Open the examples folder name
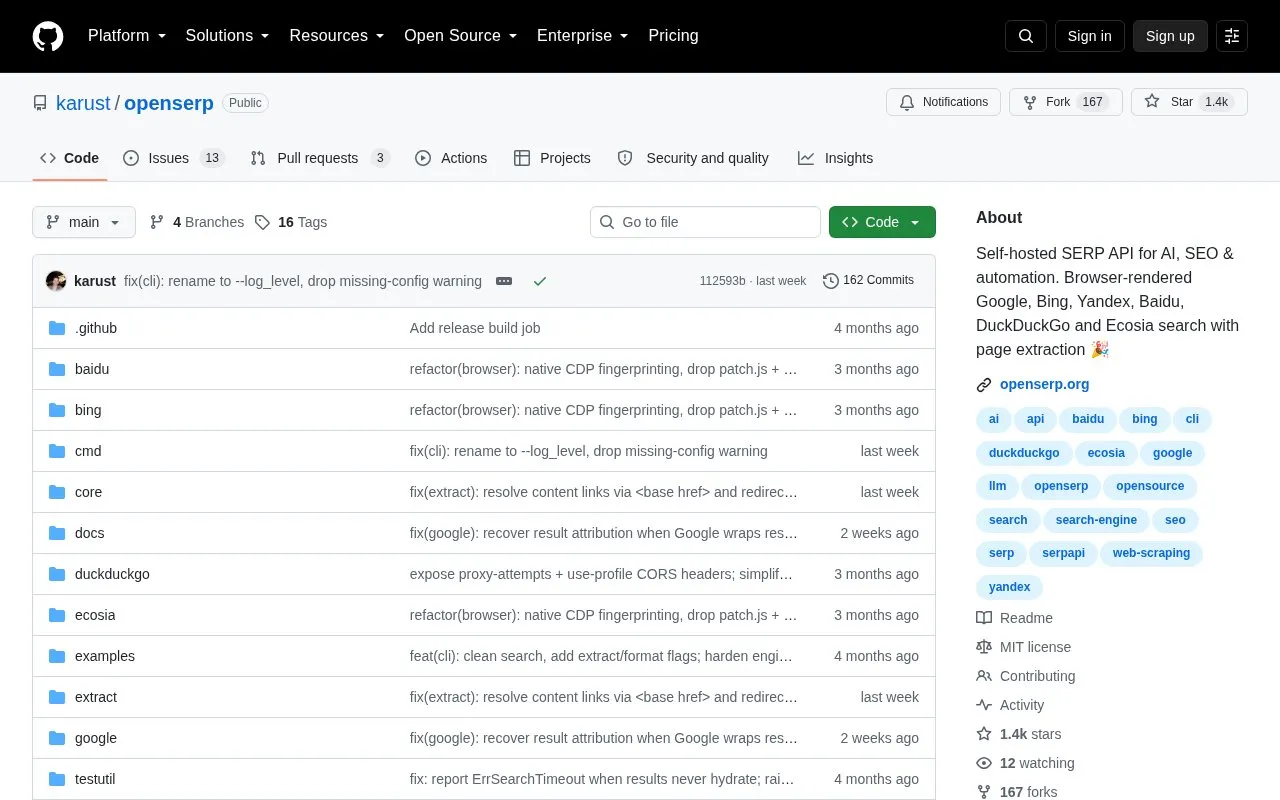The image size is (1280, 800). pyautogui.click(x=105, y=656)
